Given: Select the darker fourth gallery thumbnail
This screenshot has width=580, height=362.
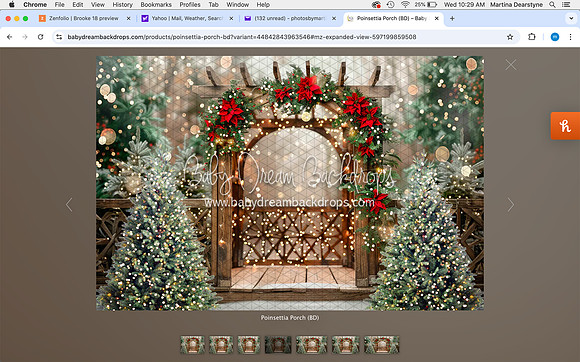Looking at the screenshot, I should [278, 345].
